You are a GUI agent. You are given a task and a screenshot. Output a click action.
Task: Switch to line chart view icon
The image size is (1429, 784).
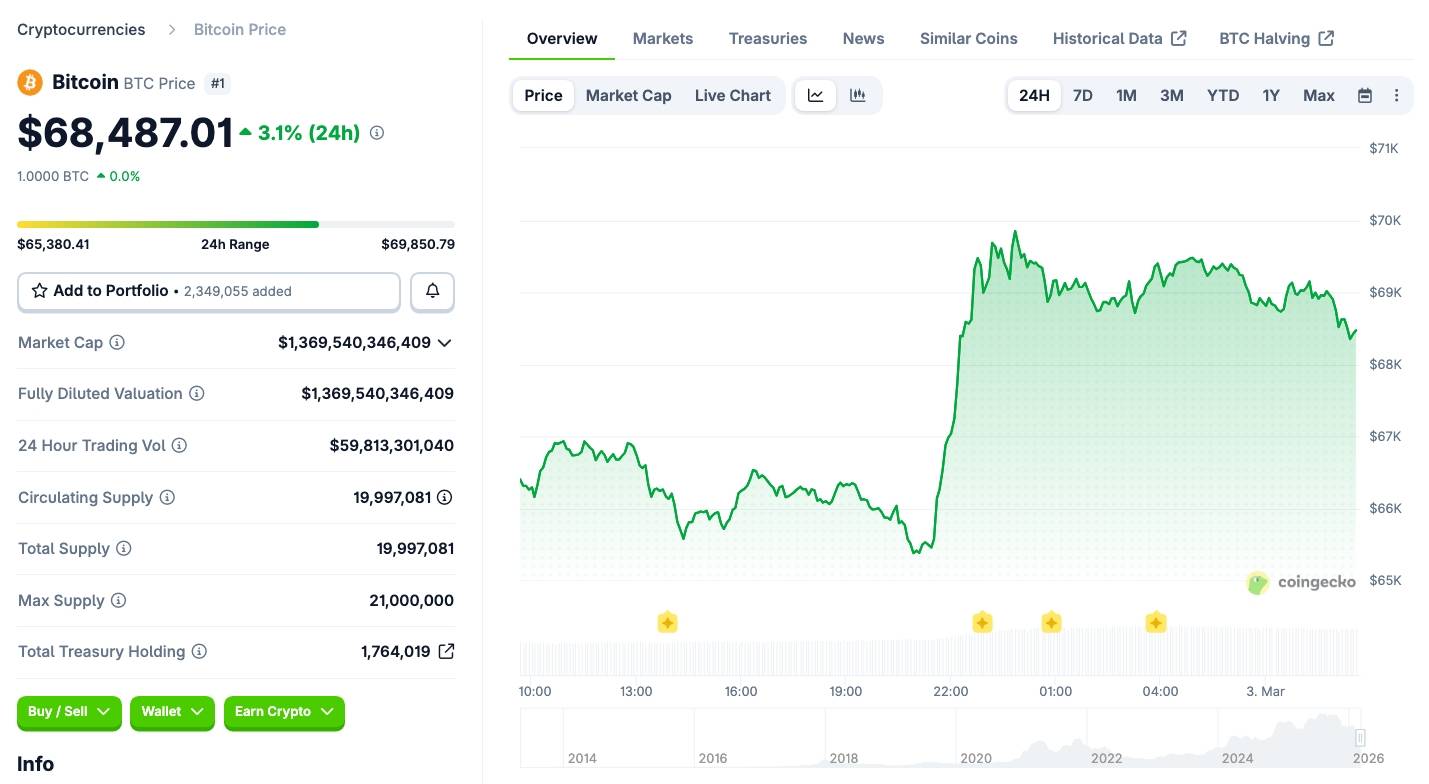click(x=816, y=95)
